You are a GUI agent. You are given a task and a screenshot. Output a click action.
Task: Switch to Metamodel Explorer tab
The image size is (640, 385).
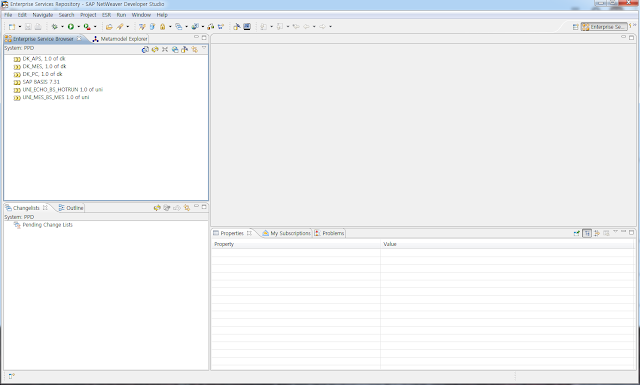120,39
